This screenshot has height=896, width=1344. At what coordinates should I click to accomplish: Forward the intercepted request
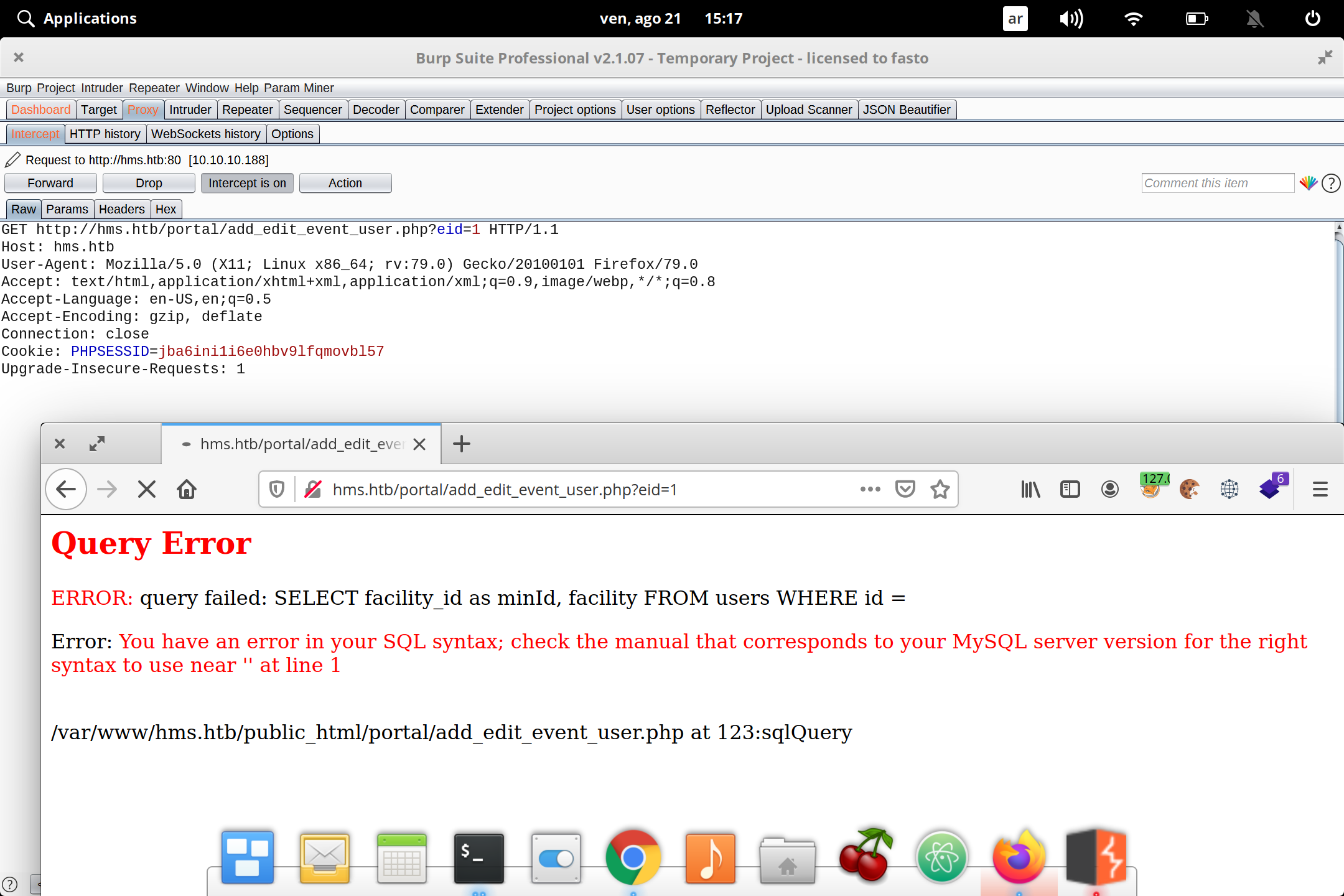[50, 182]
